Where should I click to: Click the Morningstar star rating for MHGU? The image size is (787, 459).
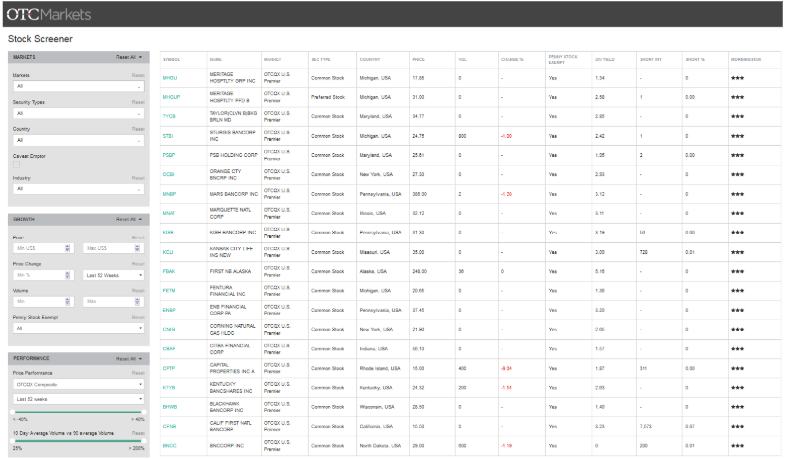coord(737,78)
